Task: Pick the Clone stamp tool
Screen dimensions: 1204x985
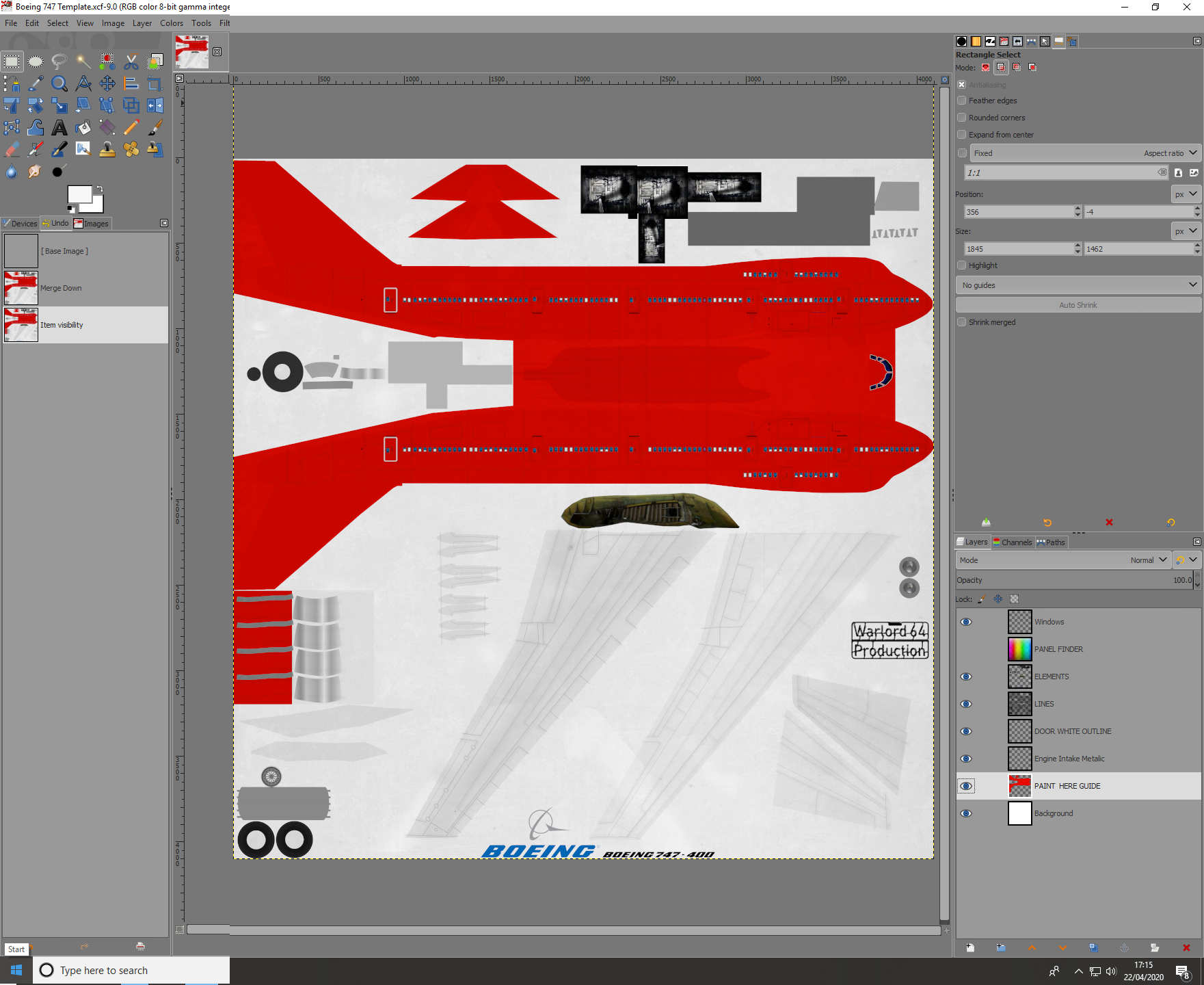Action: point(107,149)
